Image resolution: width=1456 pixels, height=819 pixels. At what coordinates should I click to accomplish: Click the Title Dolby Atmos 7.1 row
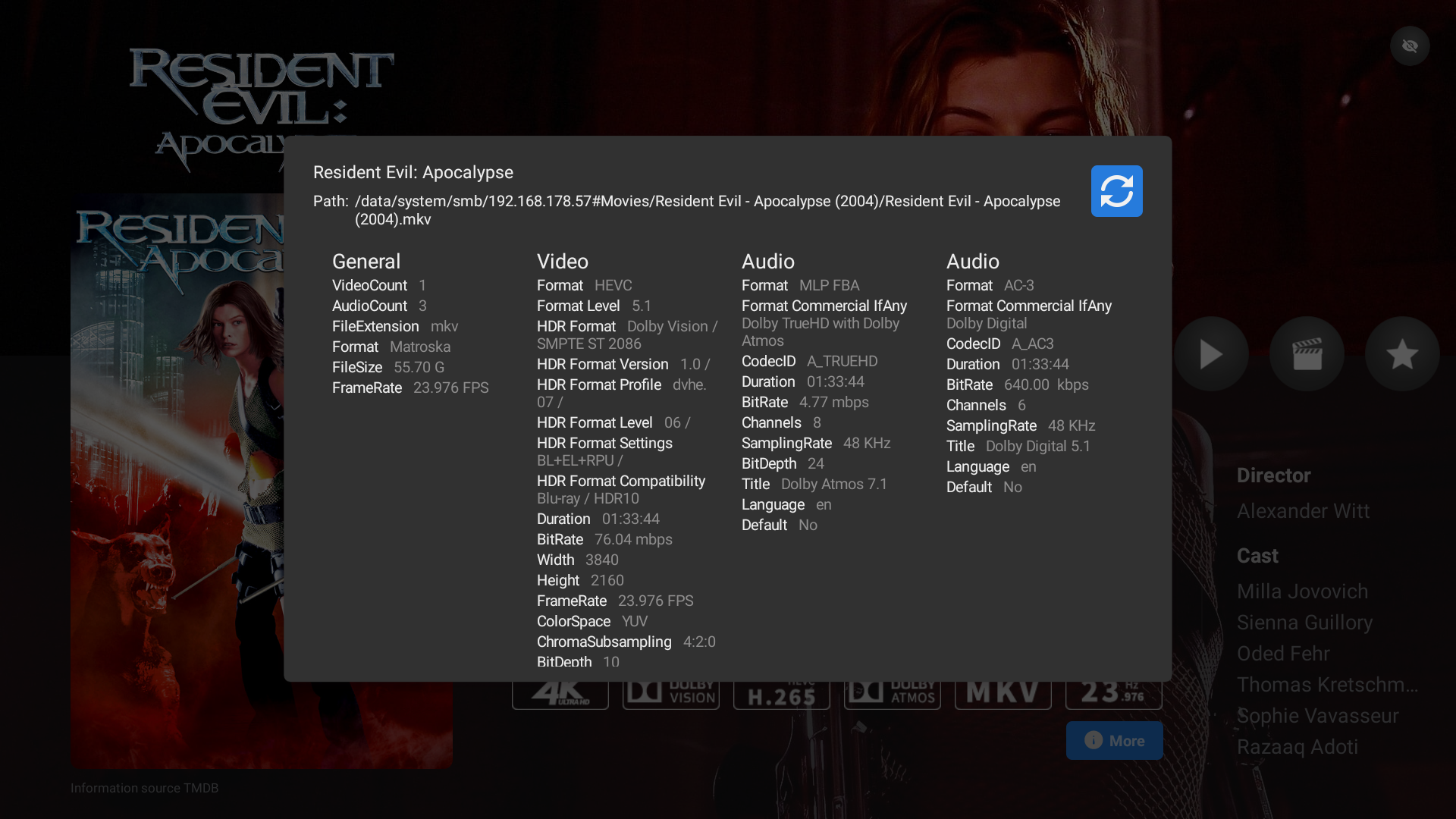coord(814,484)
